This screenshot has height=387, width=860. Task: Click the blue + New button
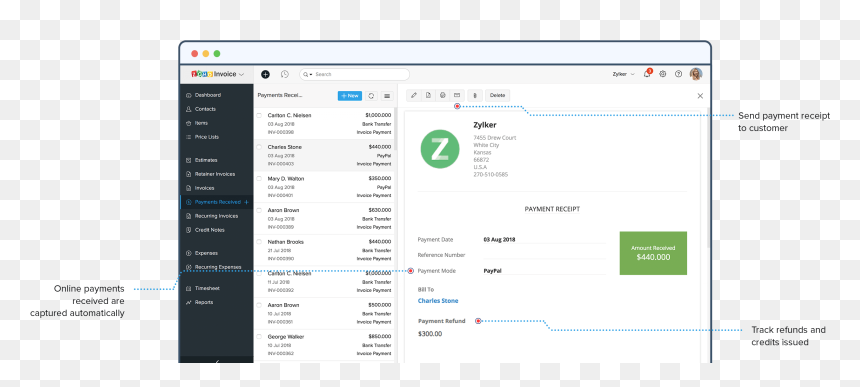tap(349, 95)
